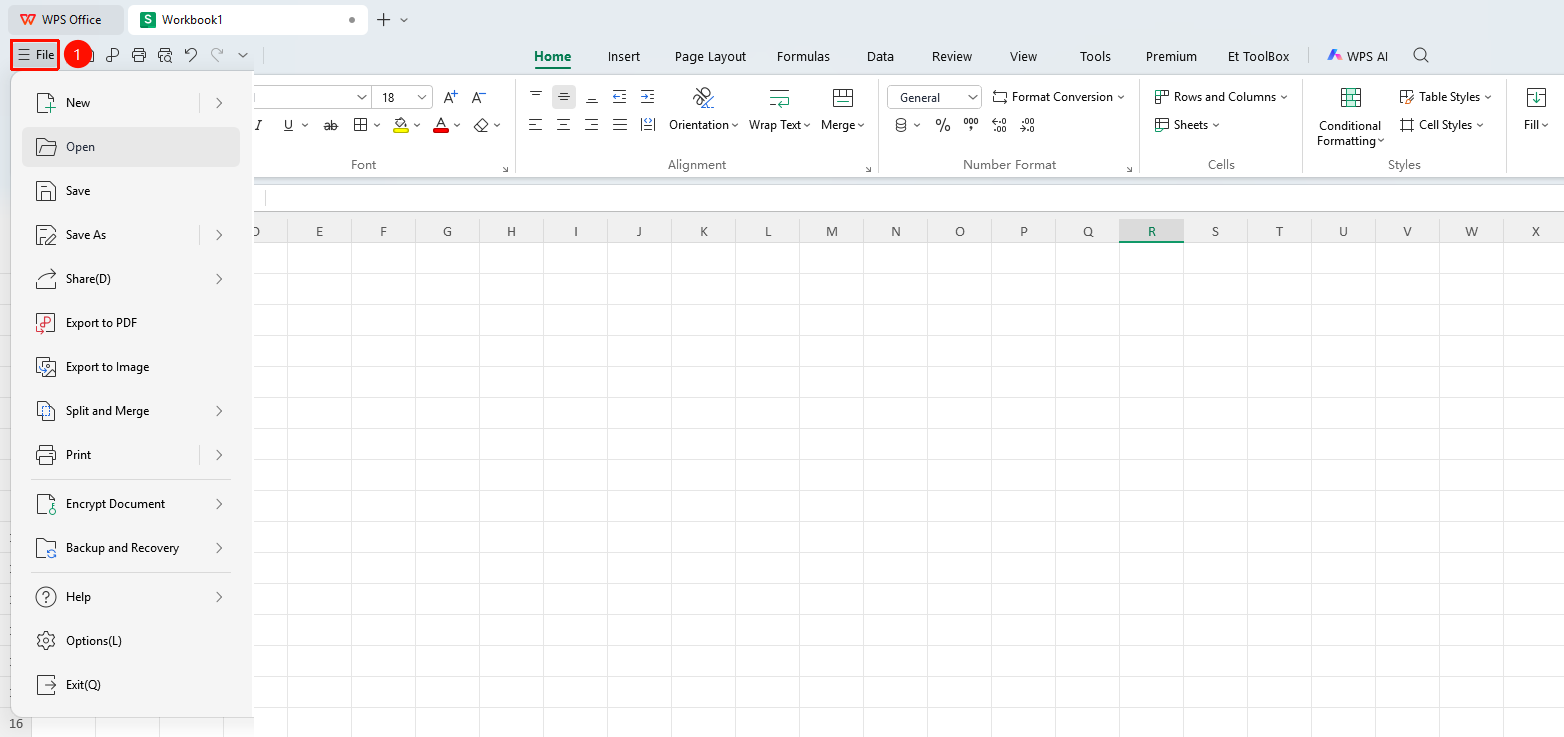Expand the Save As submenu arrow
1564x737 pixels.
pyautogui.click(x=219, y=235)
